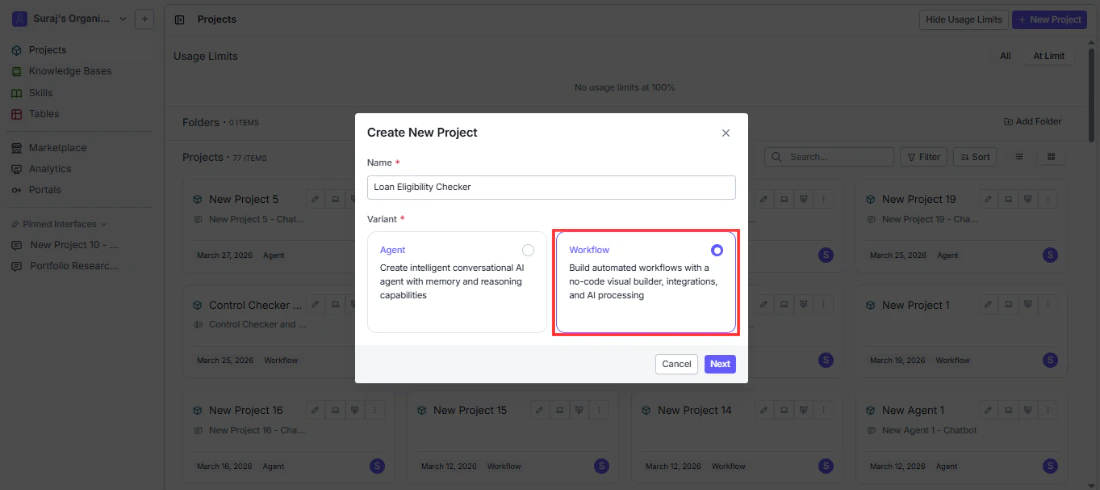Open Portals in the sidebar
The width and height of the screenshot is (1100, 490).
45,190
